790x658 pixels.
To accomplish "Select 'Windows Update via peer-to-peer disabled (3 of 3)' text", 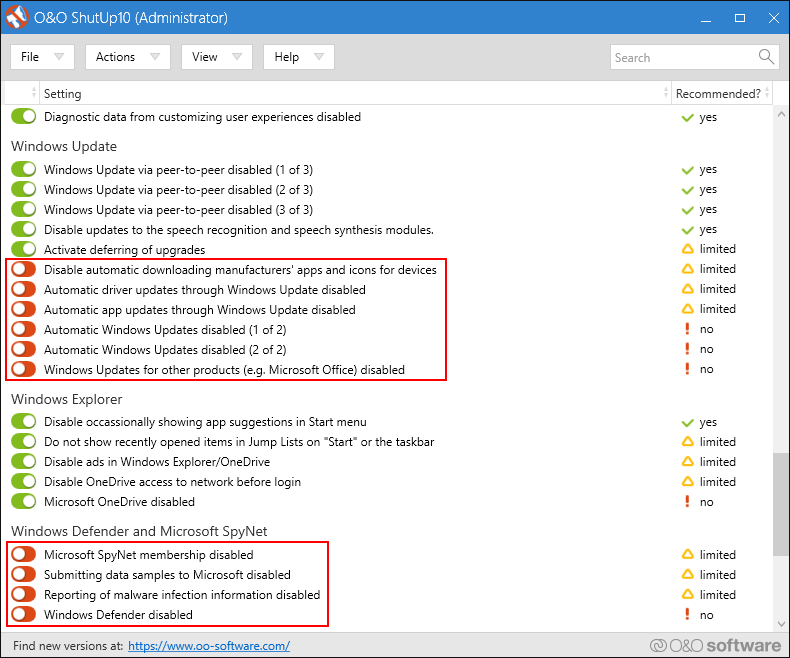I will click(178, 210).
